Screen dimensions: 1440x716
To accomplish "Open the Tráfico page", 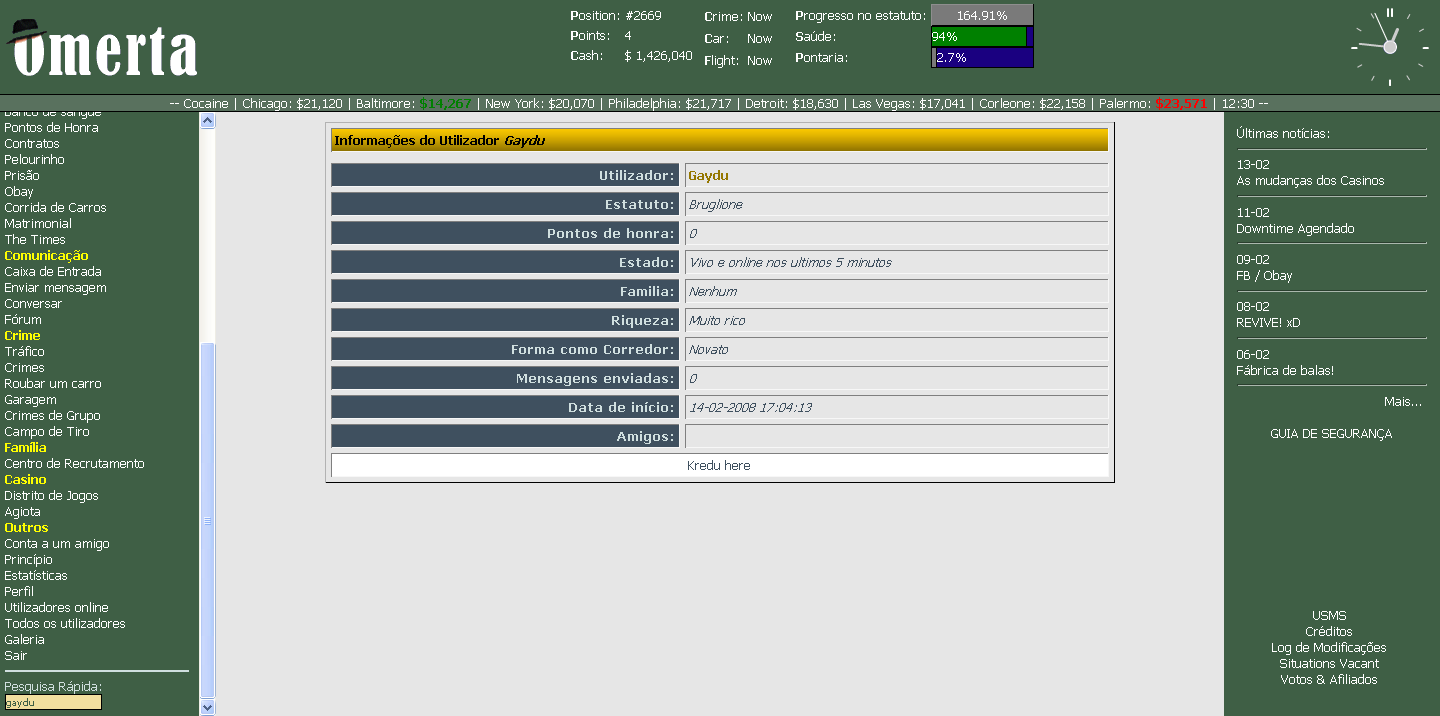I will 24,352.
